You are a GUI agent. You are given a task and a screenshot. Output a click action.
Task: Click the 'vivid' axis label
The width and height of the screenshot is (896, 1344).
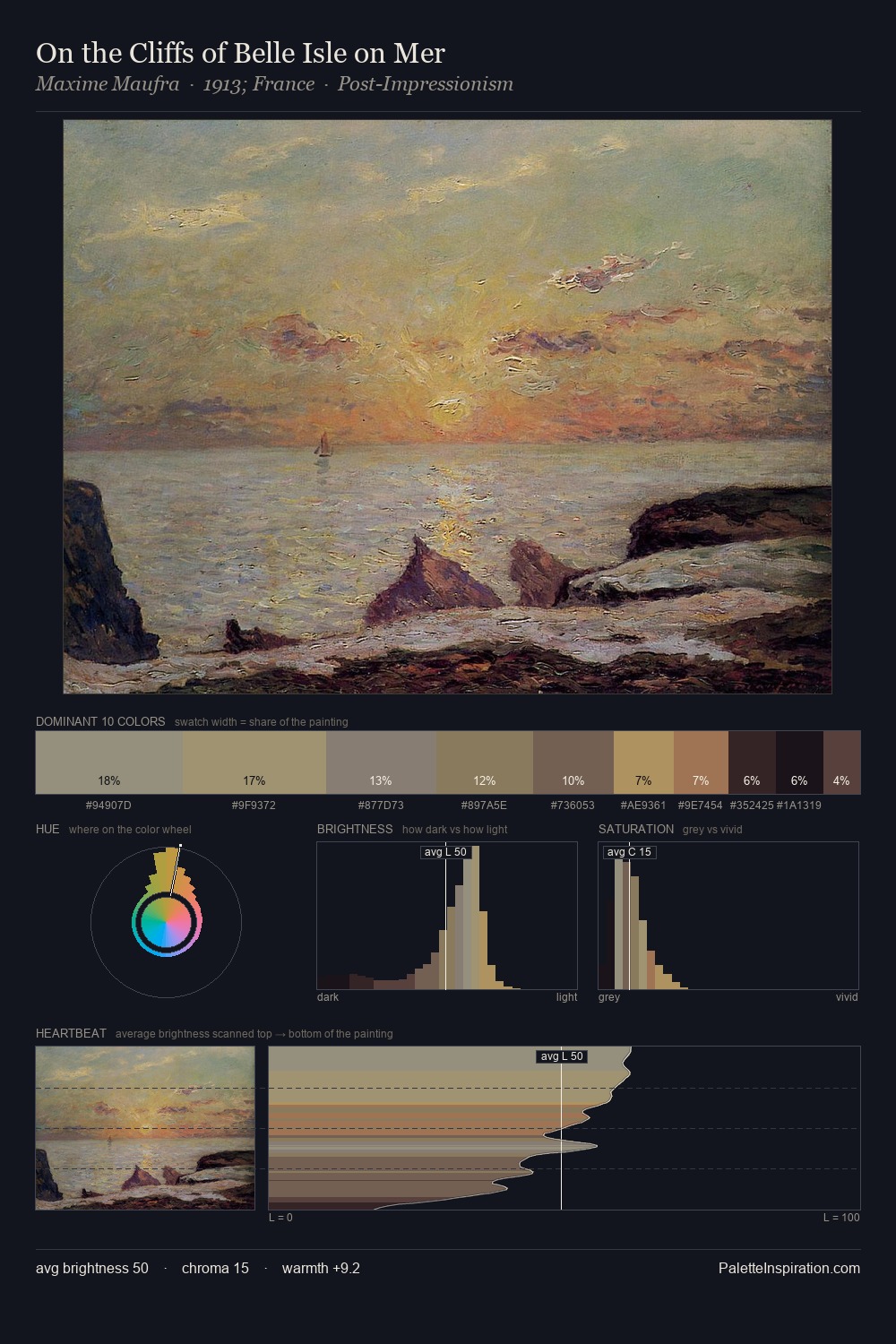point(847,997)
